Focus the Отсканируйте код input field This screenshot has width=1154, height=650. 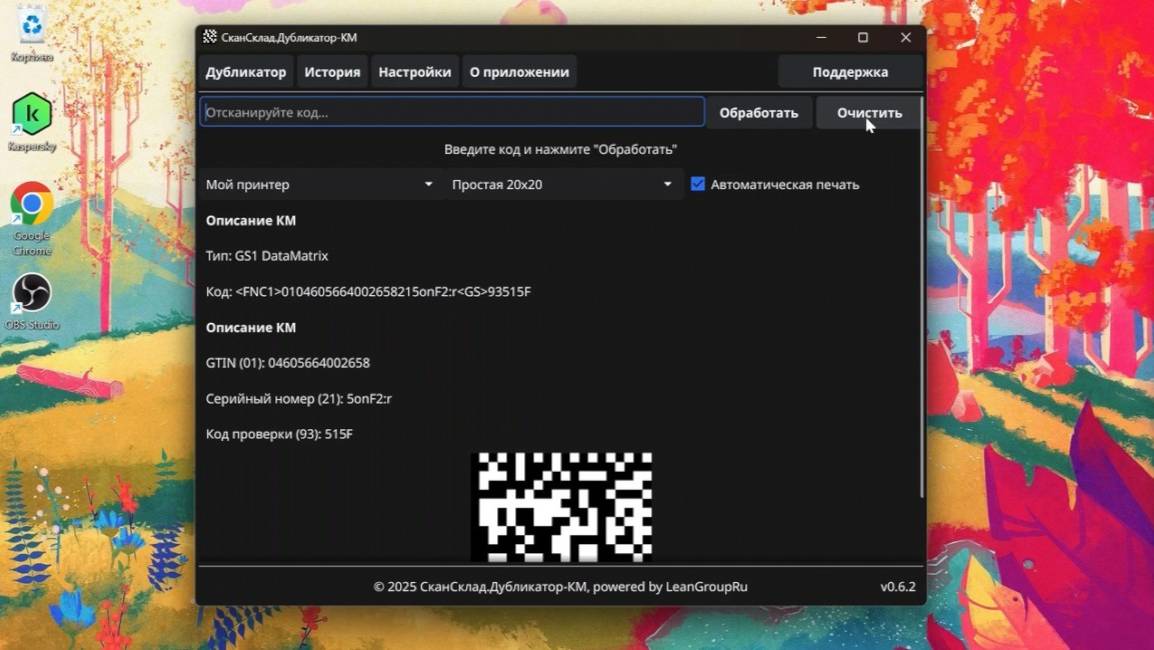pos(452,113)
